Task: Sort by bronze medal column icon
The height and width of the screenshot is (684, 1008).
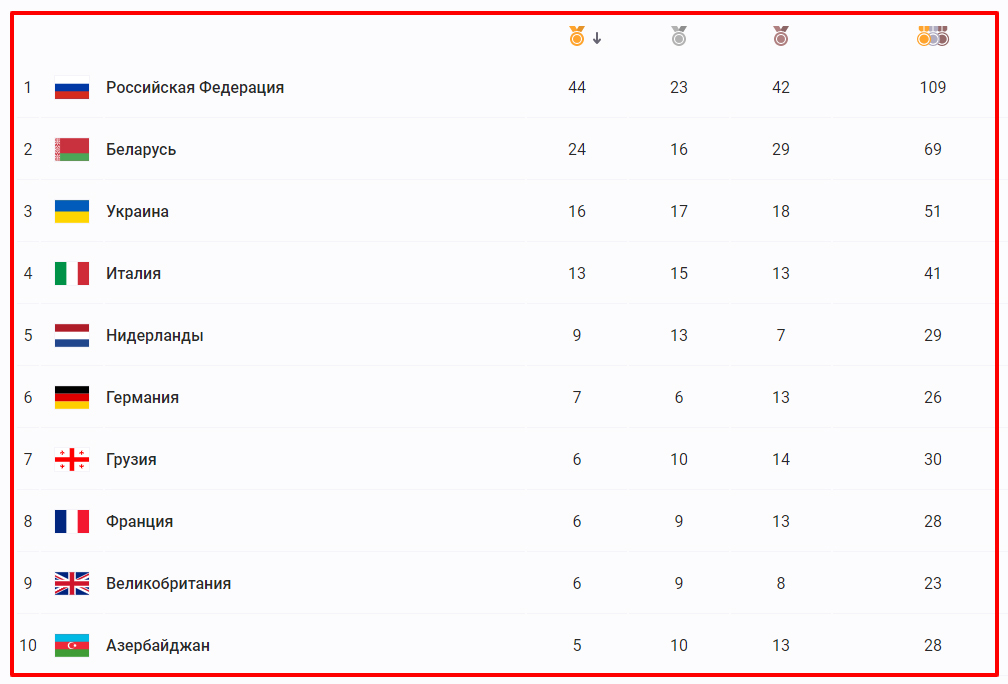Action: coord(781,36)
